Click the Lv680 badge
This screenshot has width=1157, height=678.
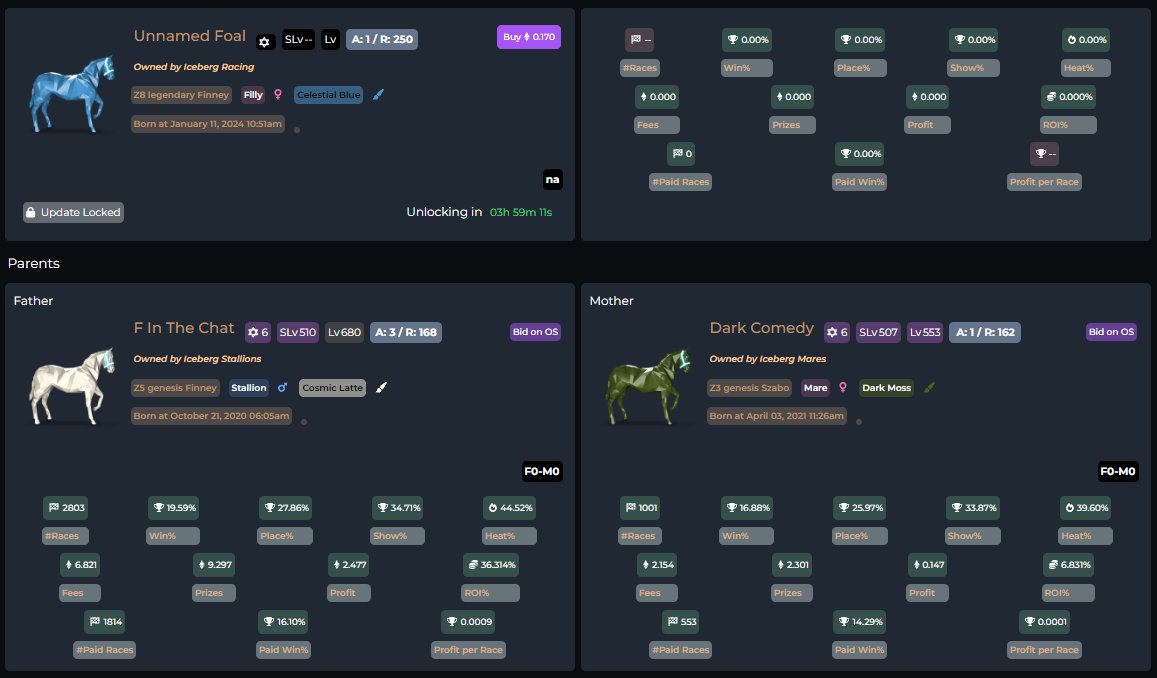(345, 332)
